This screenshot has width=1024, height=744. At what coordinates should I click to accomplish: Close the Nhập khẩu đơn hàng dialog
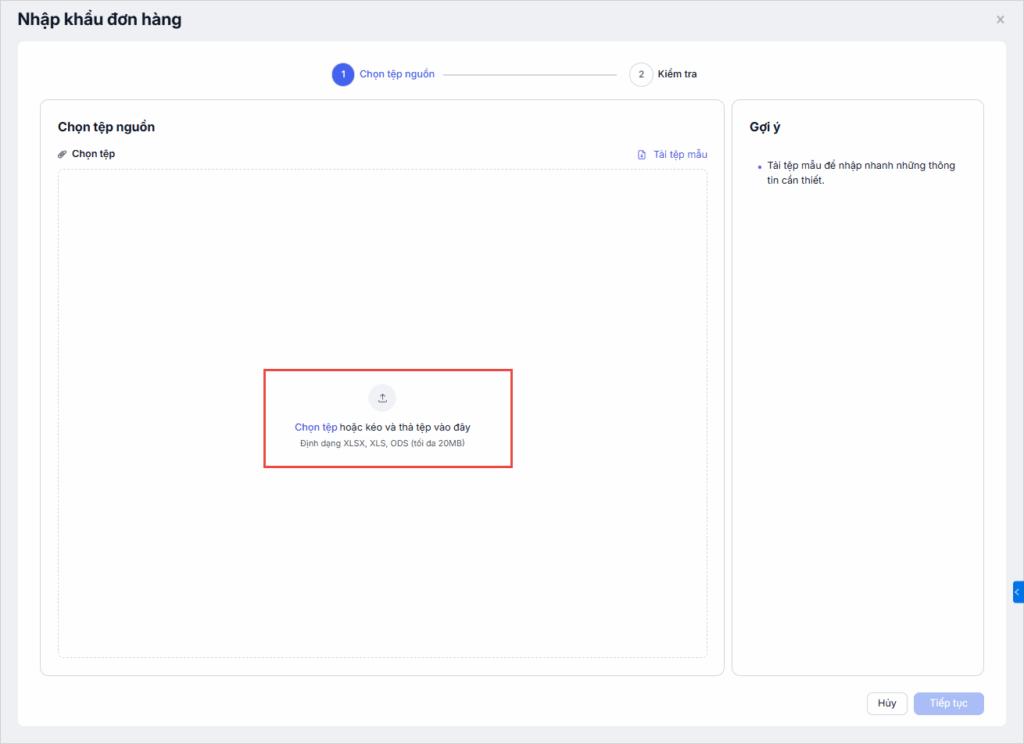[1000, 20]
